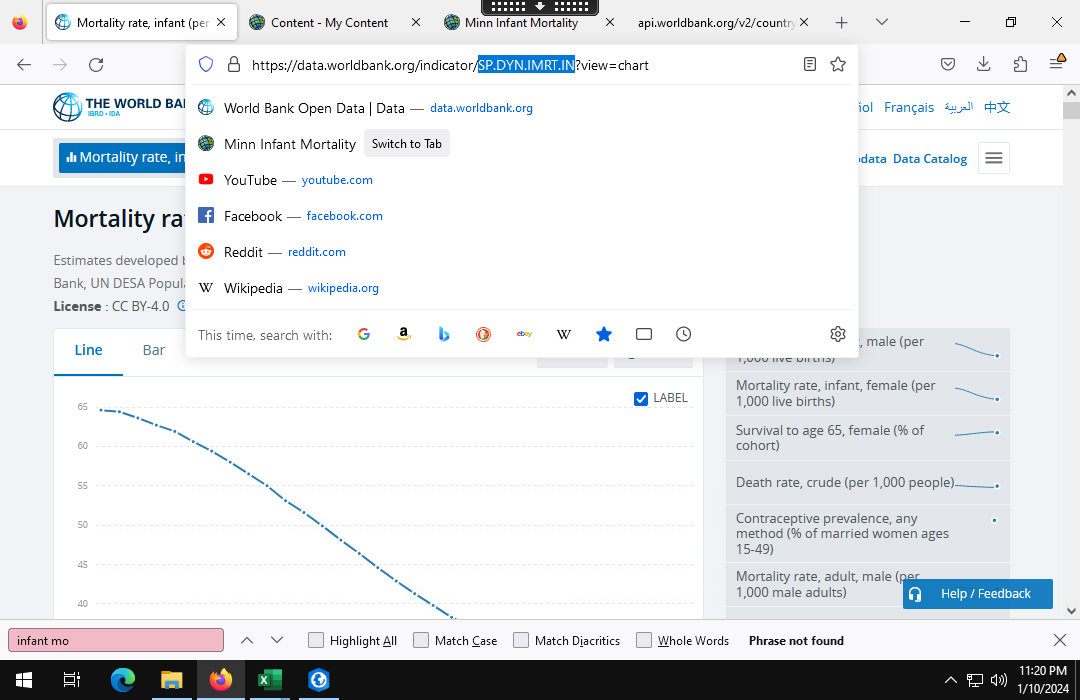Bookmark this page with star icon
Image resolution: width=1080 pixels, height=700 pixels.
pos(838,65)
